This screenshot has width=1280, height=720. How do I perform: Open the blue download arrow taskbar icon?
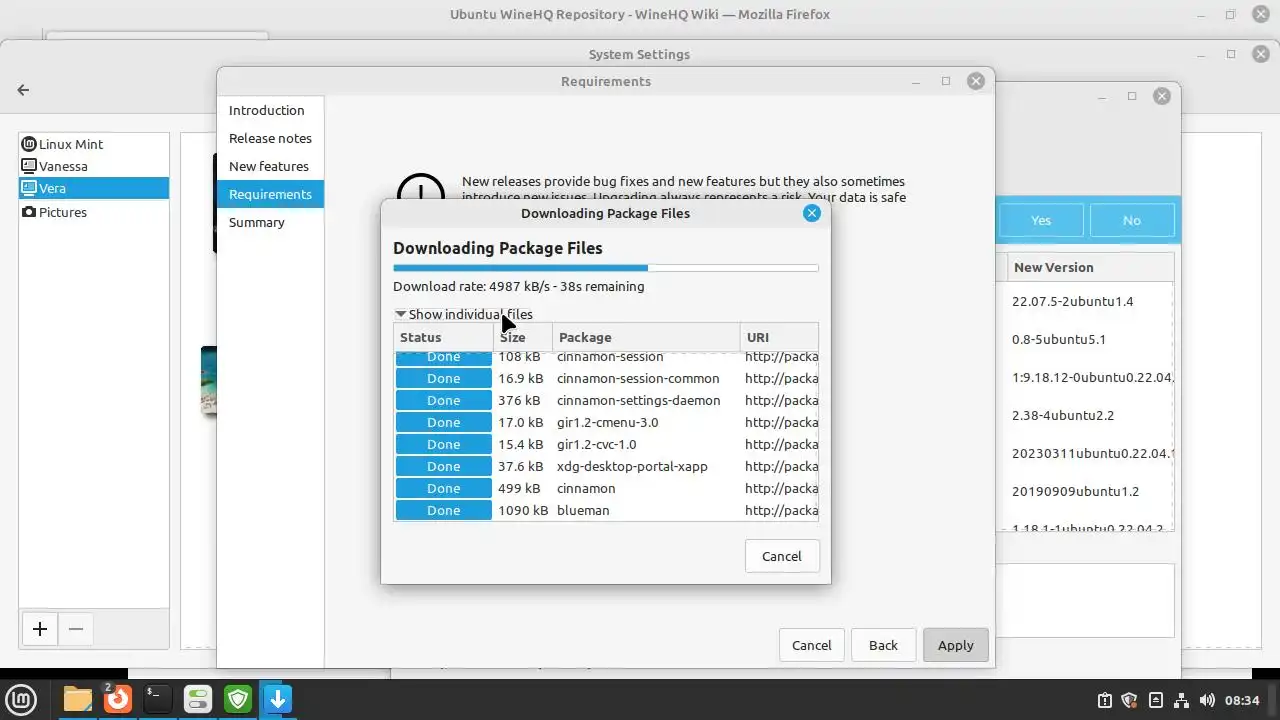click(278, 698)
